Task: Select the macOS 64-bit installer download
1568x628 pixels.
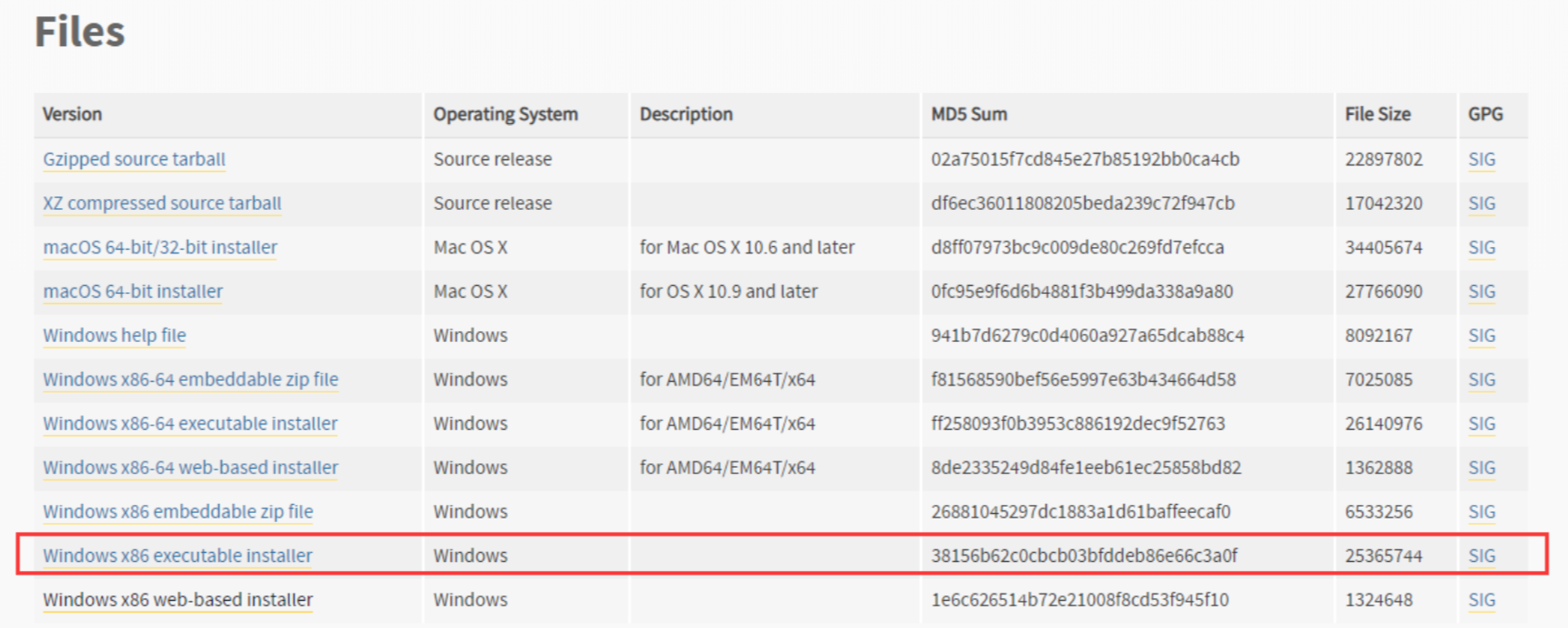Action: (x=133, y=291)
